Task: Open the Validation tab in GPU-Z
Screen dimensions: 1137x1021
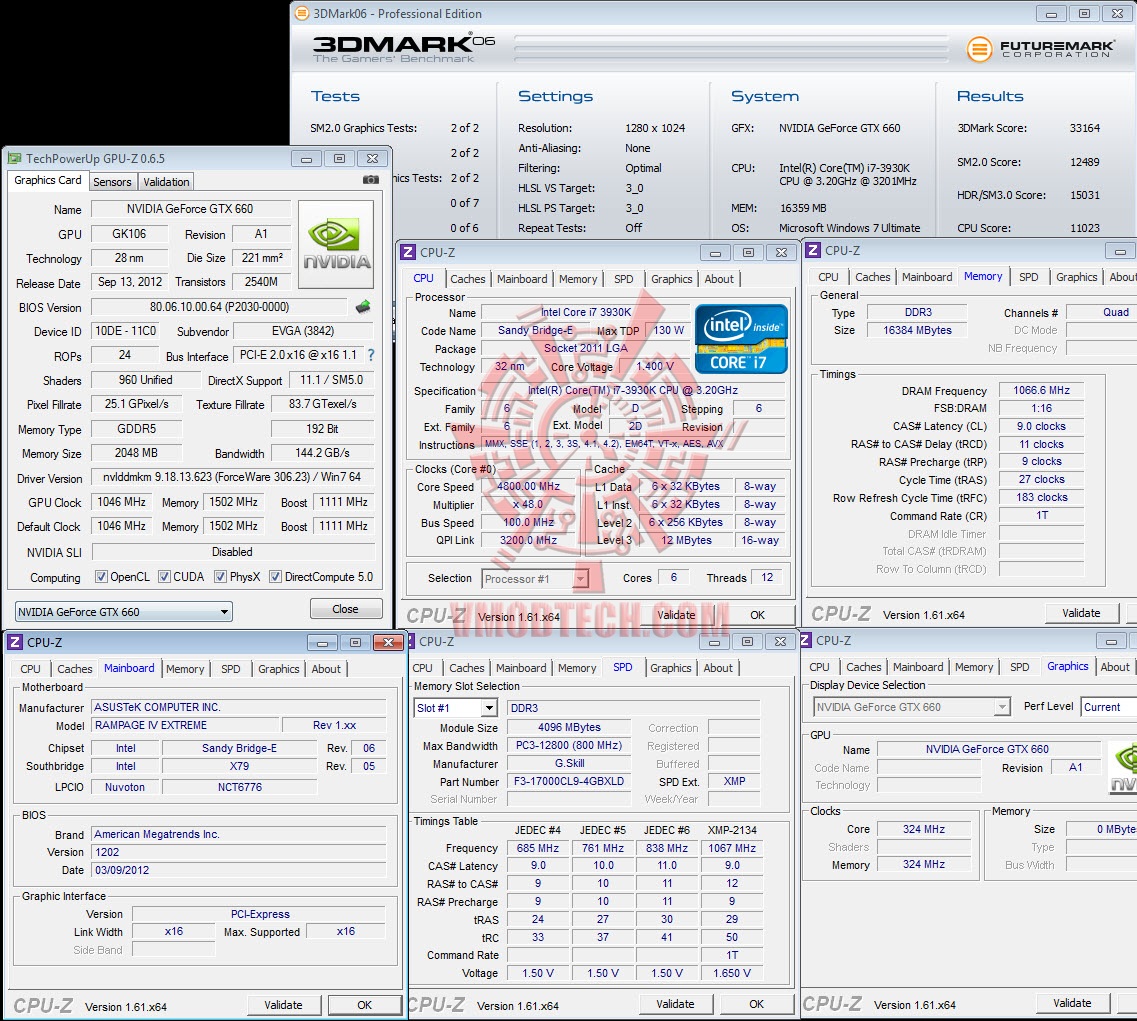Action: [x=166, y=182]
